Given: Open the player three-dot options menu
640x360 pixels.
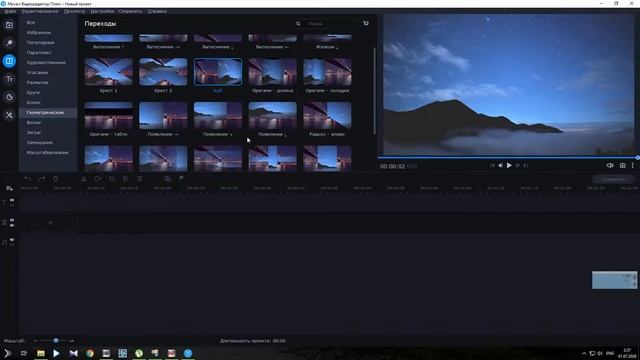Looking at the screenshot, I should coord(633,165).
